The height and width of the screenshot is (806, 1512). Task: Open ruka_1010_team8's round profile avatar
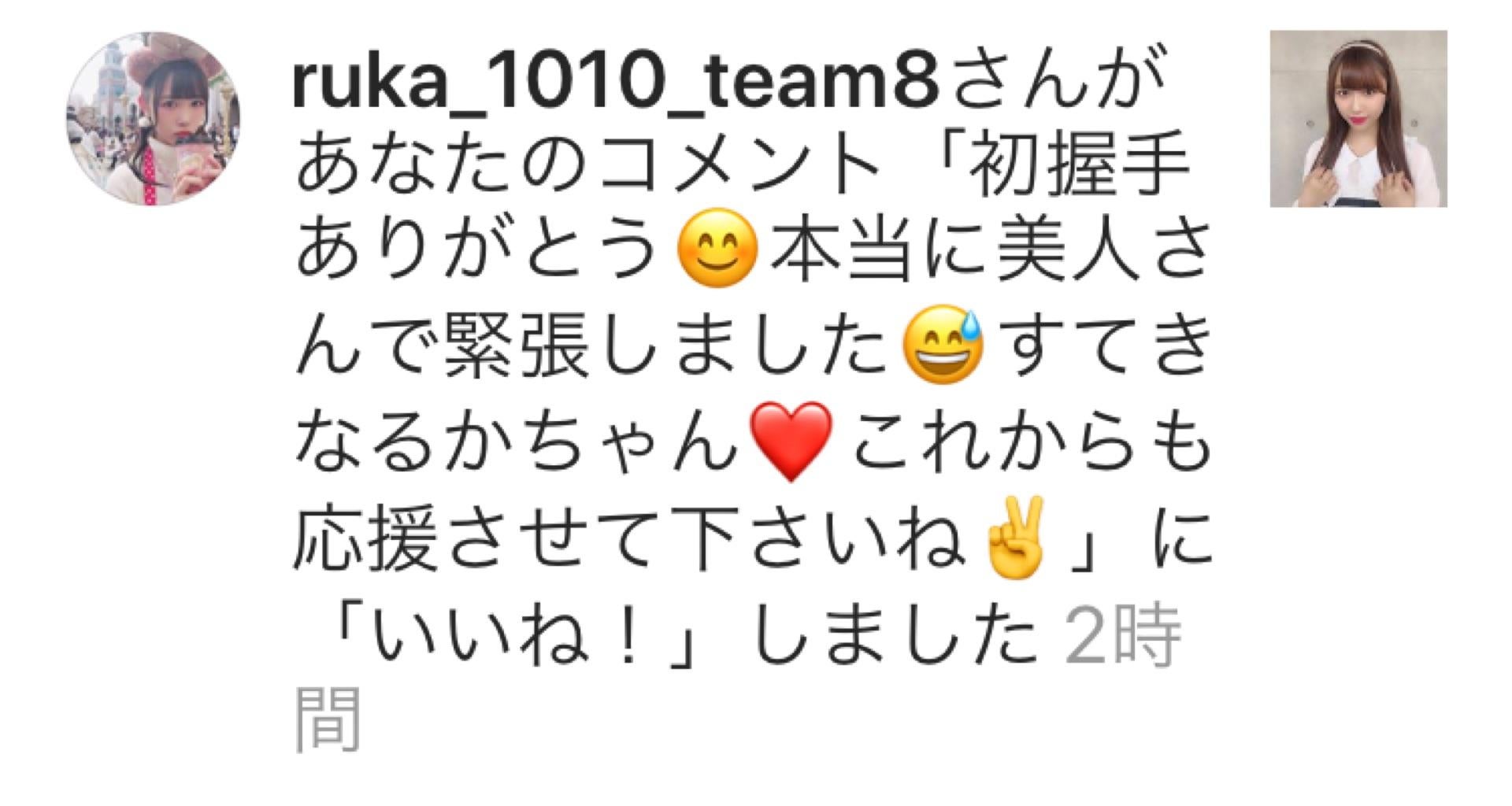(153, 118)
